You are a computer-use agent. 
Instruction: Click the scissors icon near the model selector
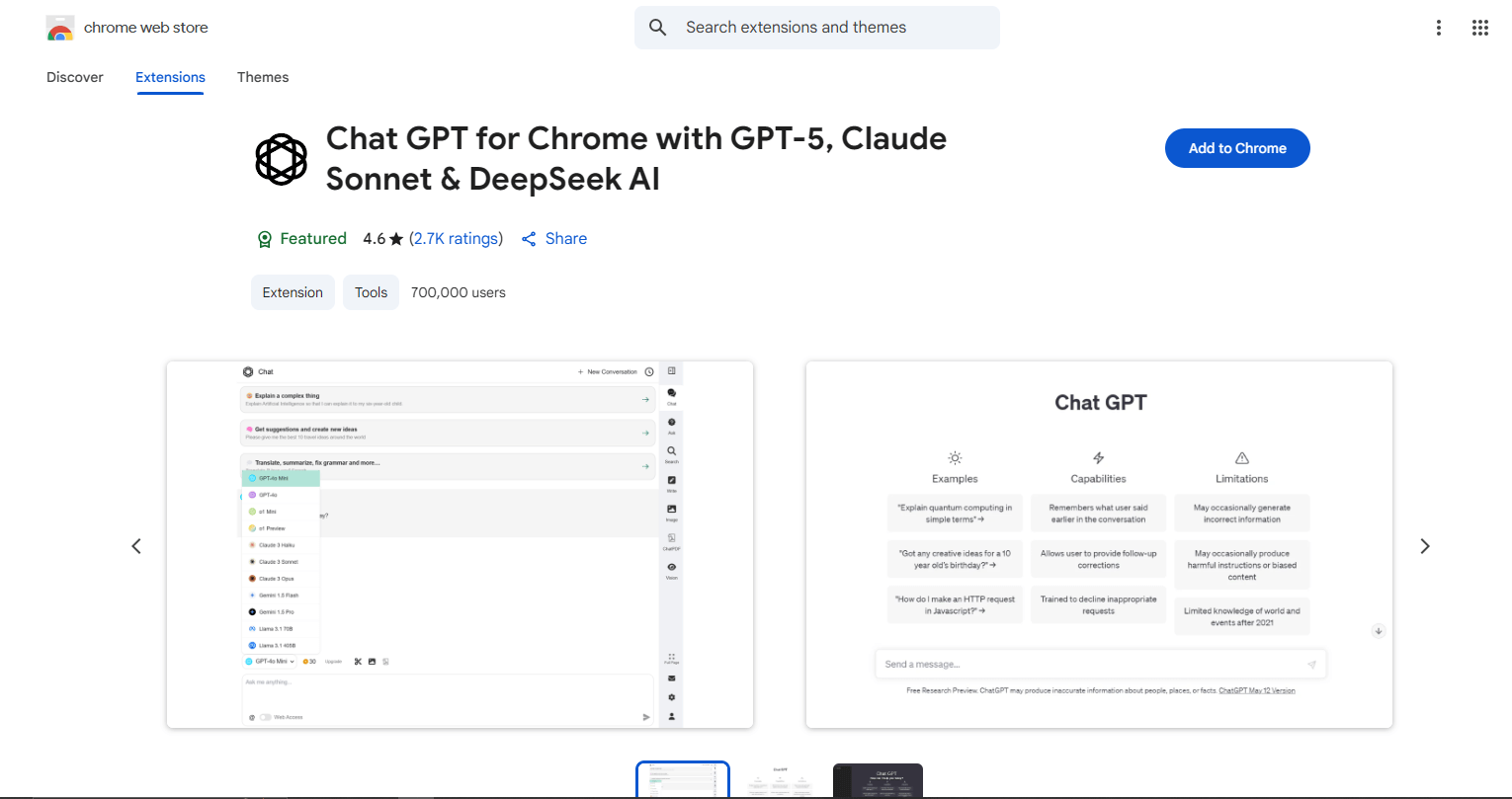click(x=359, y=661)
